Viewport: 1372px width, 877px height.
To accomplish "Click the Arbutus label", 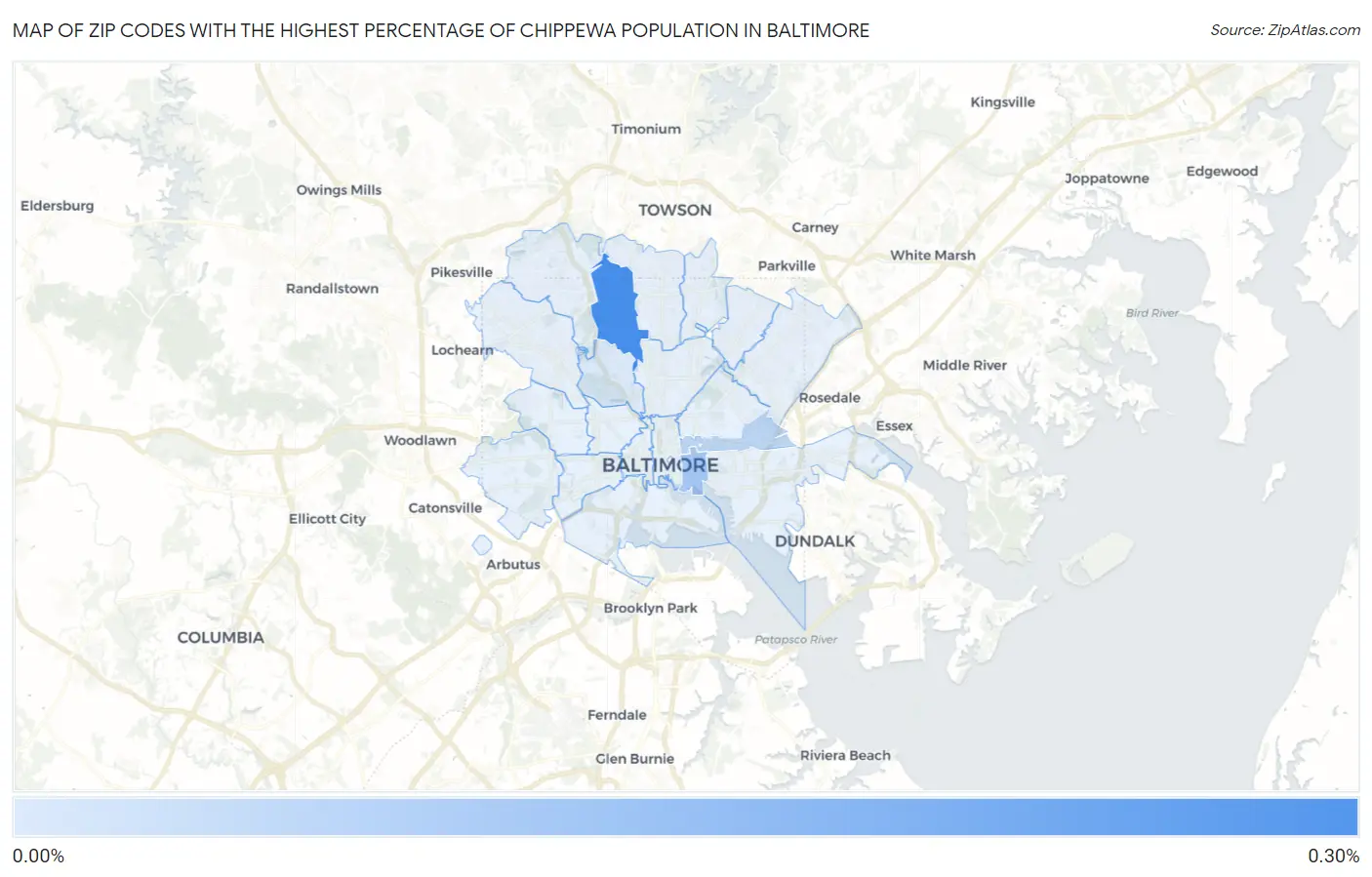I will 513,565.
